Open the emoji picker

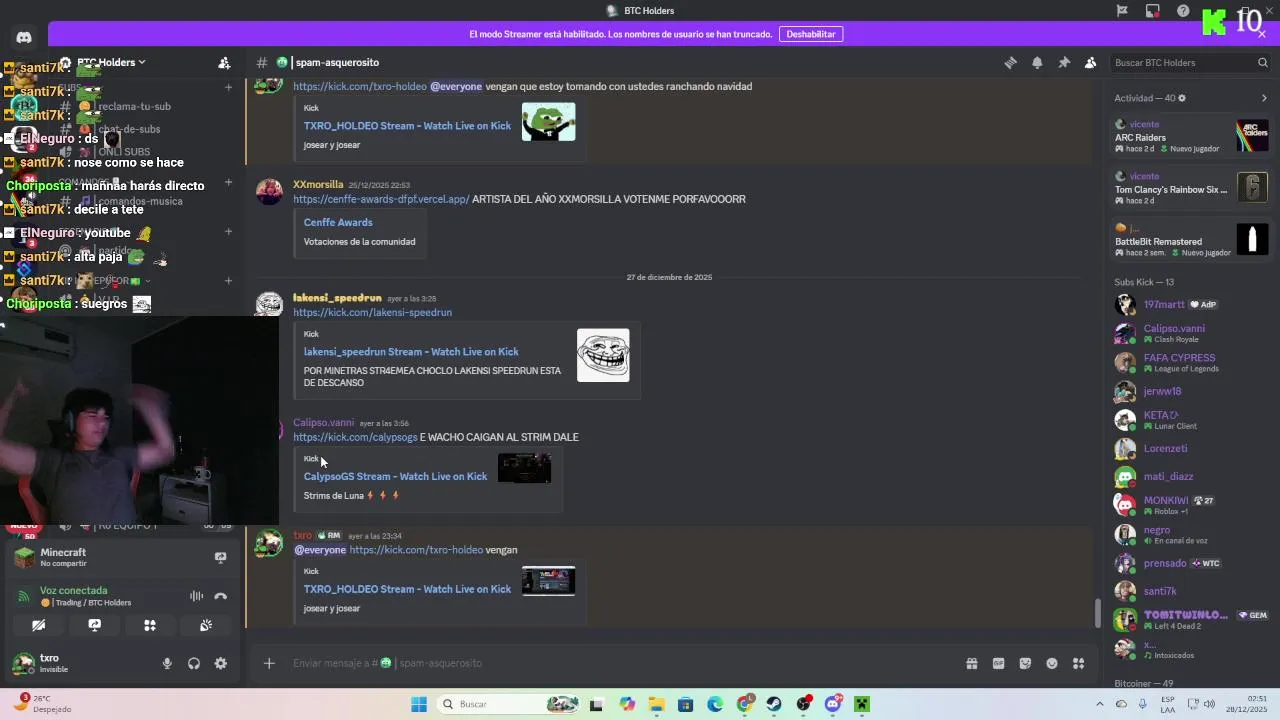1052,663
